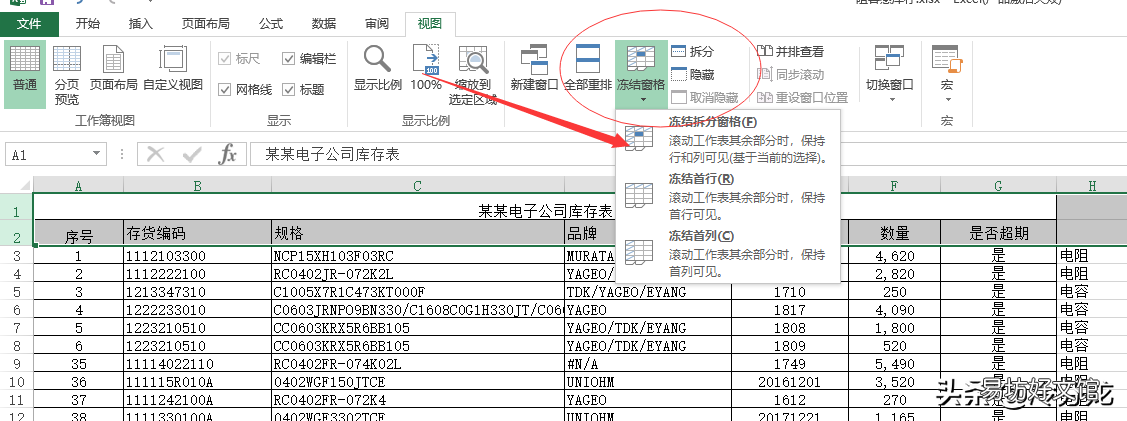Set zoom with the 100% icon

point(426,69)
